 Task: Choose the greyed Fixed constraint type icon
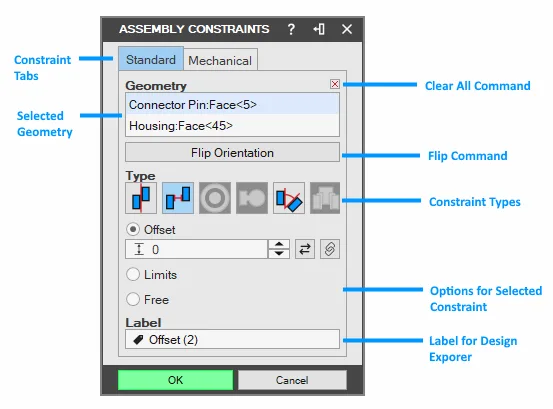point(325,198)
